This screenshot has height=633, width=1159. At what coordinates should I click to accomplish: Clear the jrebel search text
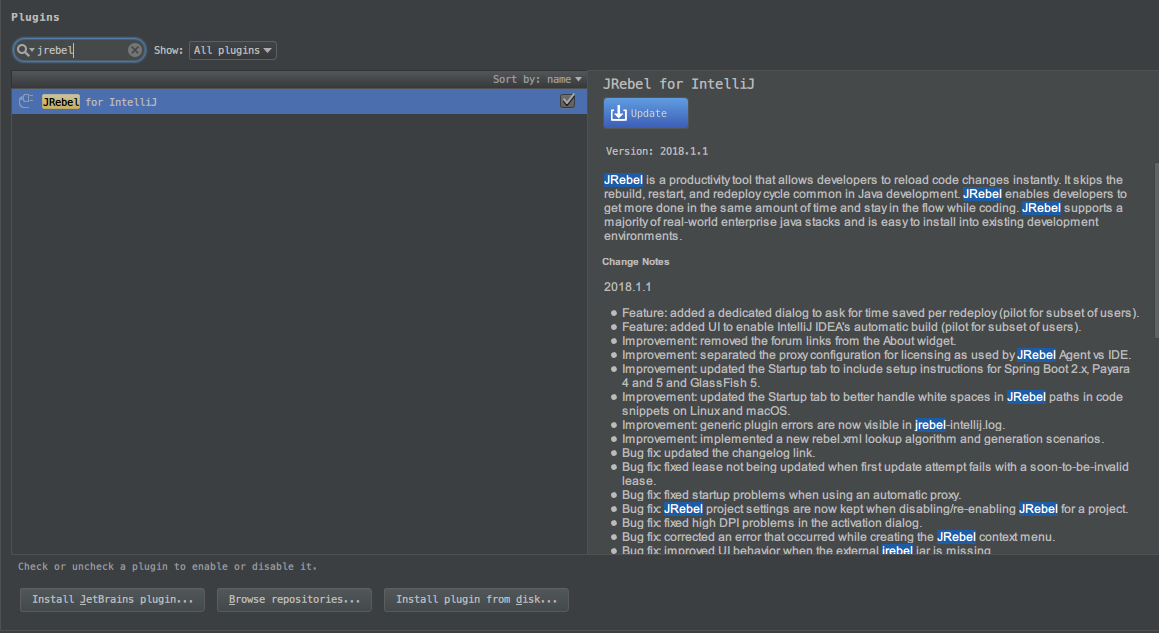pos(134,50)
